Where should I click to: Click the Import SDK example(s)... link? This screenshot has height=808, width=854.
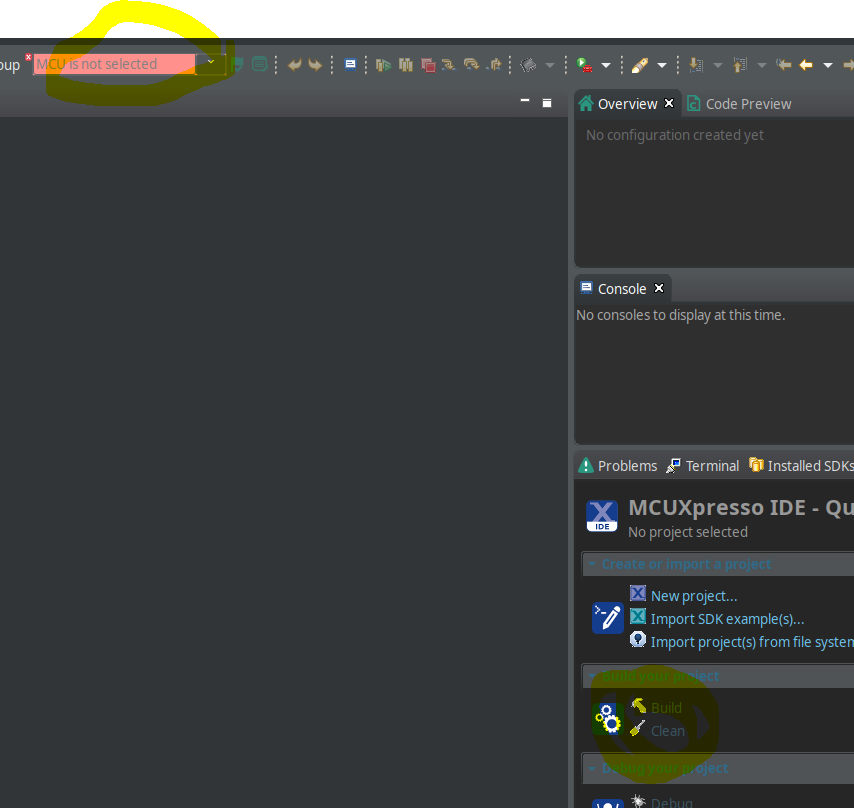point(727,619)
